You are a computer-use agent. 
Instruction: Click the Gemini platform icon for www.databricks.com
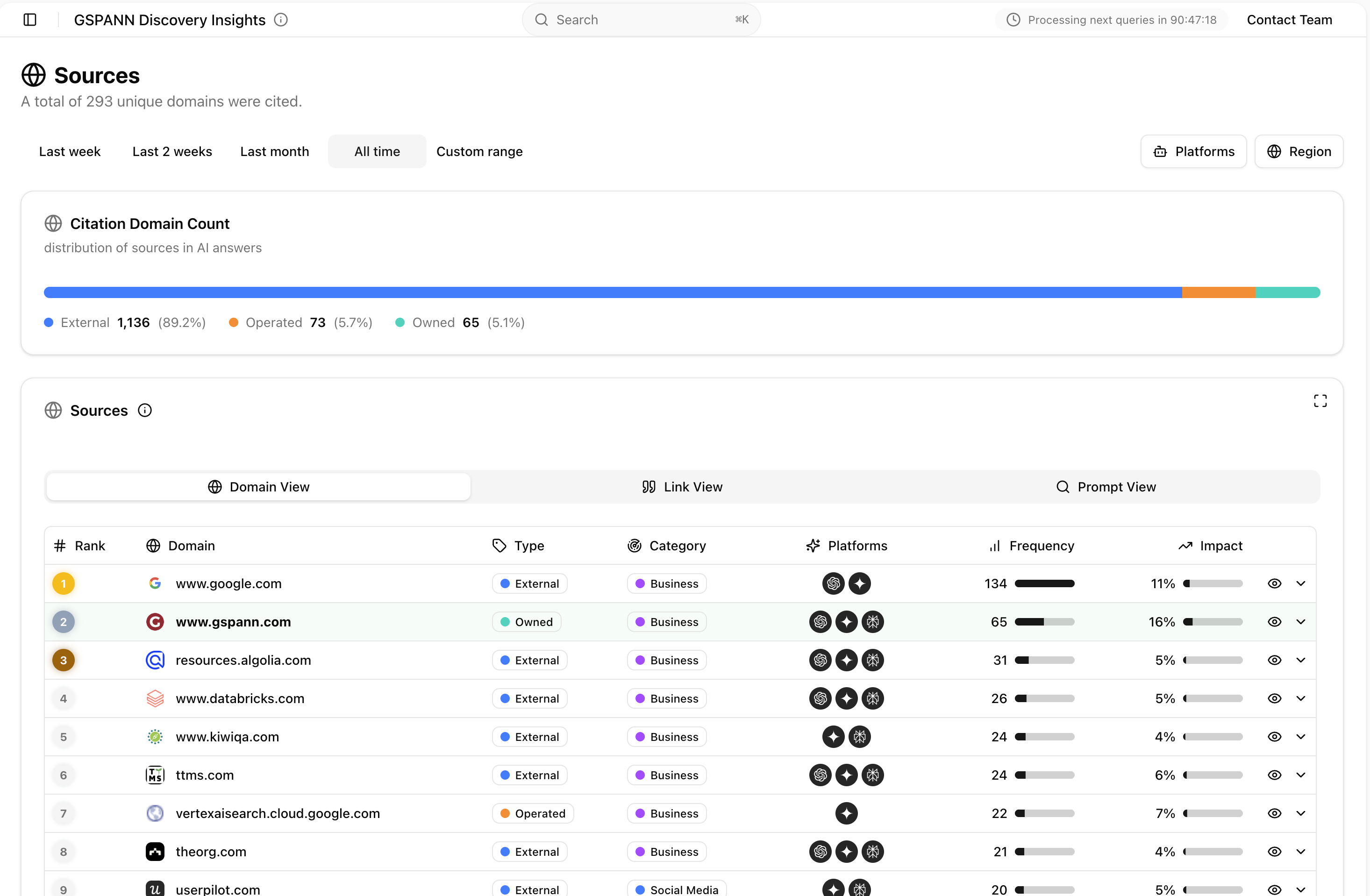pos(846,698)
